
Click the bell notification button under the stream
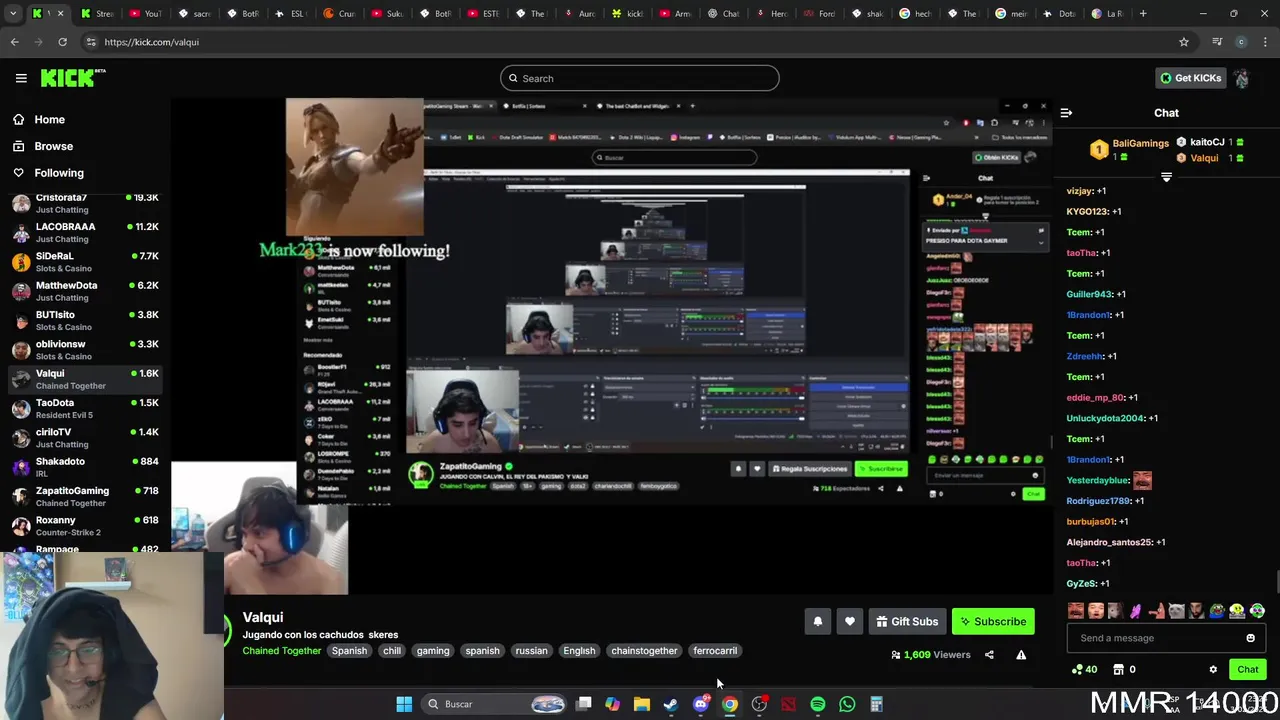coord(817,621)
